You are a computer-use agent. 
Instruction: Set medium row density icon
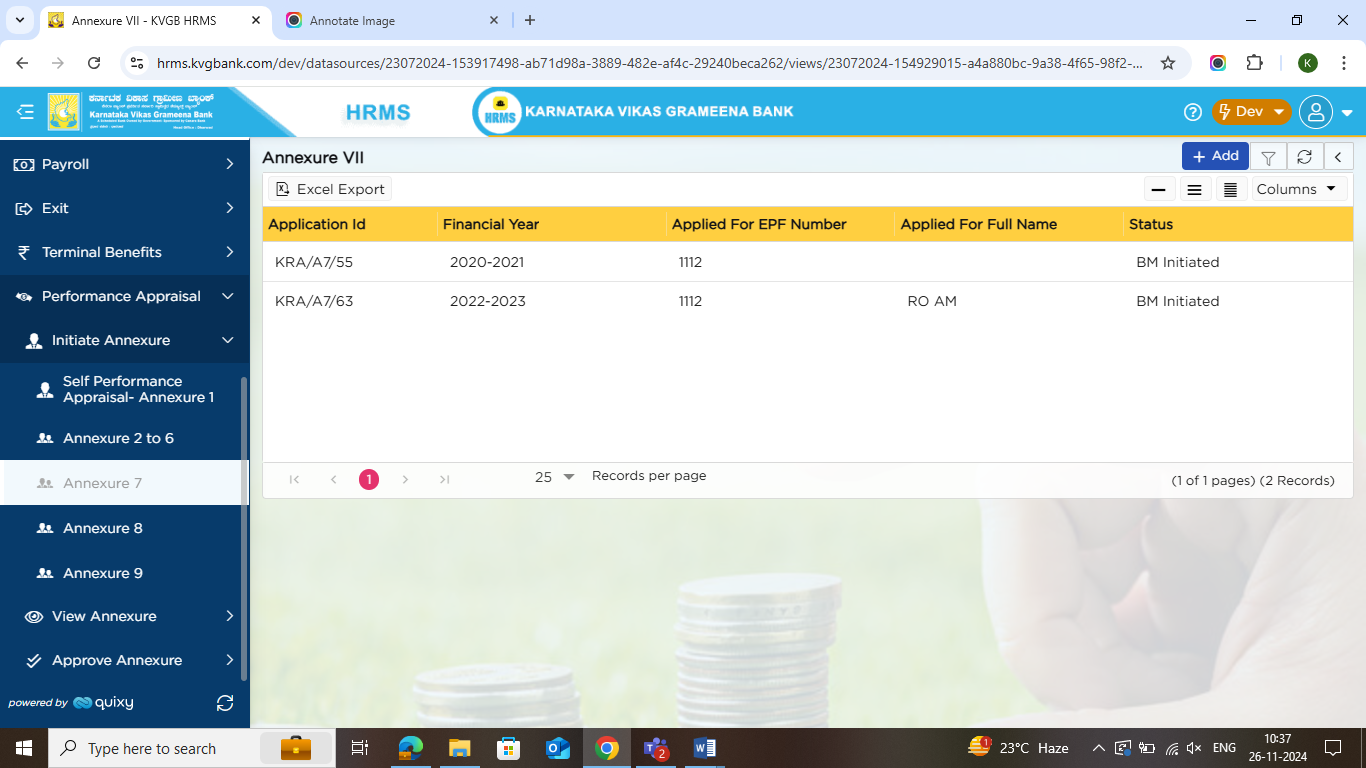(x=1194, y=189)
